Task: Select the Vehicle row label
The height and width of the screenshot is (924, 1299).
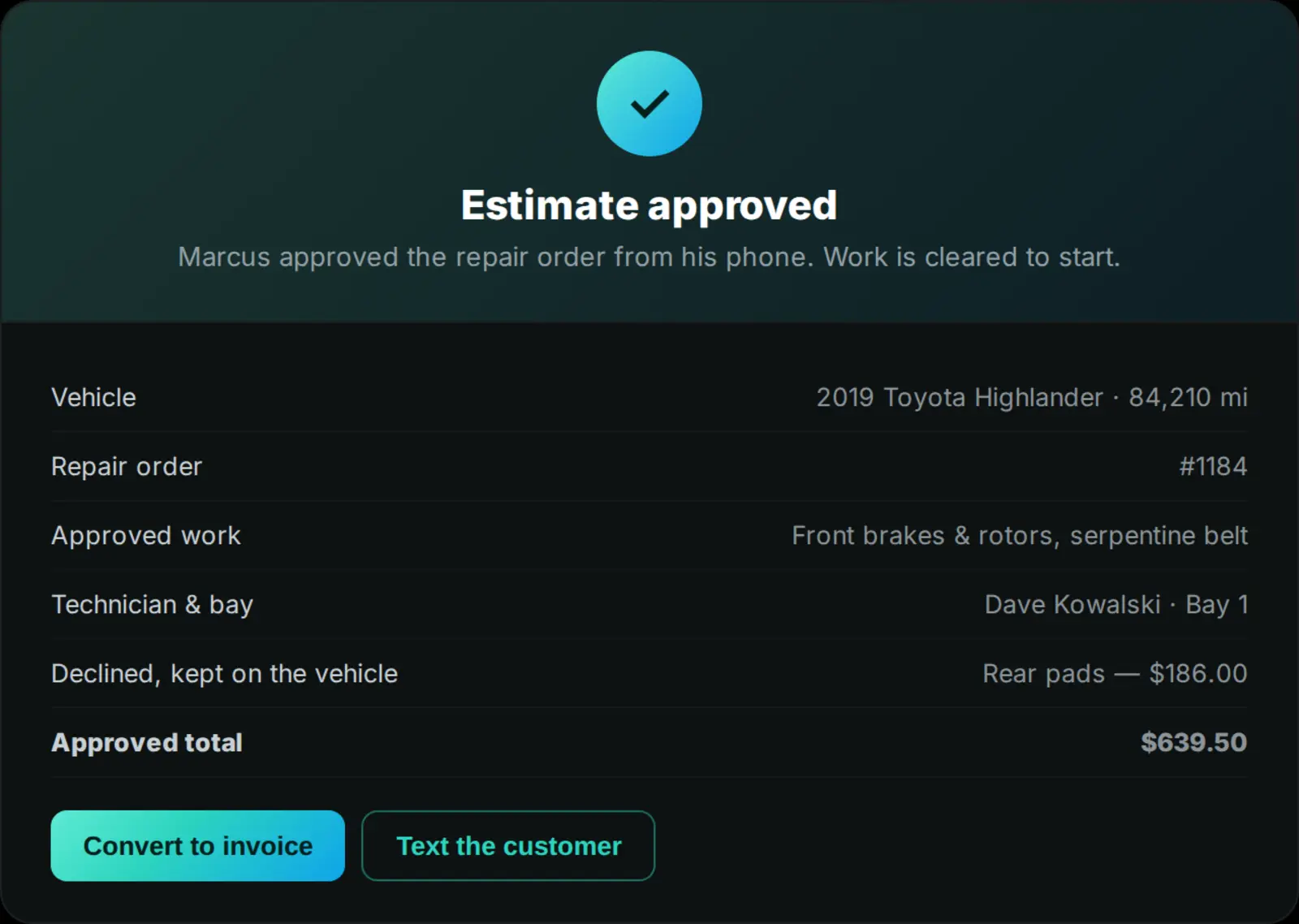Action: (x=94, y=397)
